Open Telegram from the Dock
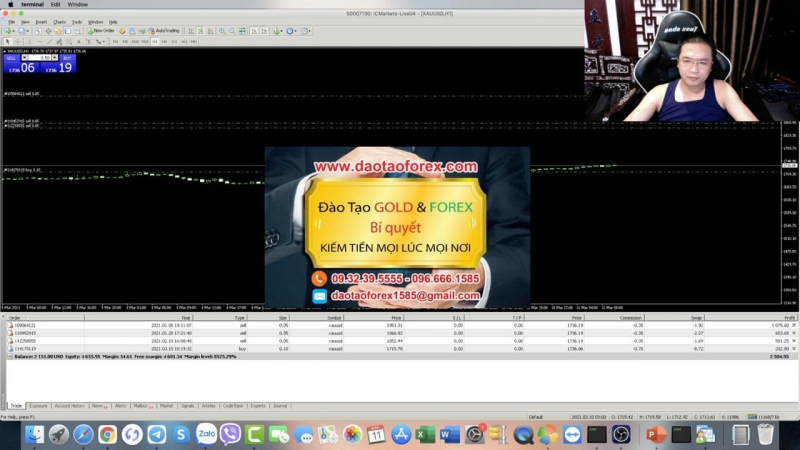Viewport: 800px width, 450px height. [x=157, y=434]
